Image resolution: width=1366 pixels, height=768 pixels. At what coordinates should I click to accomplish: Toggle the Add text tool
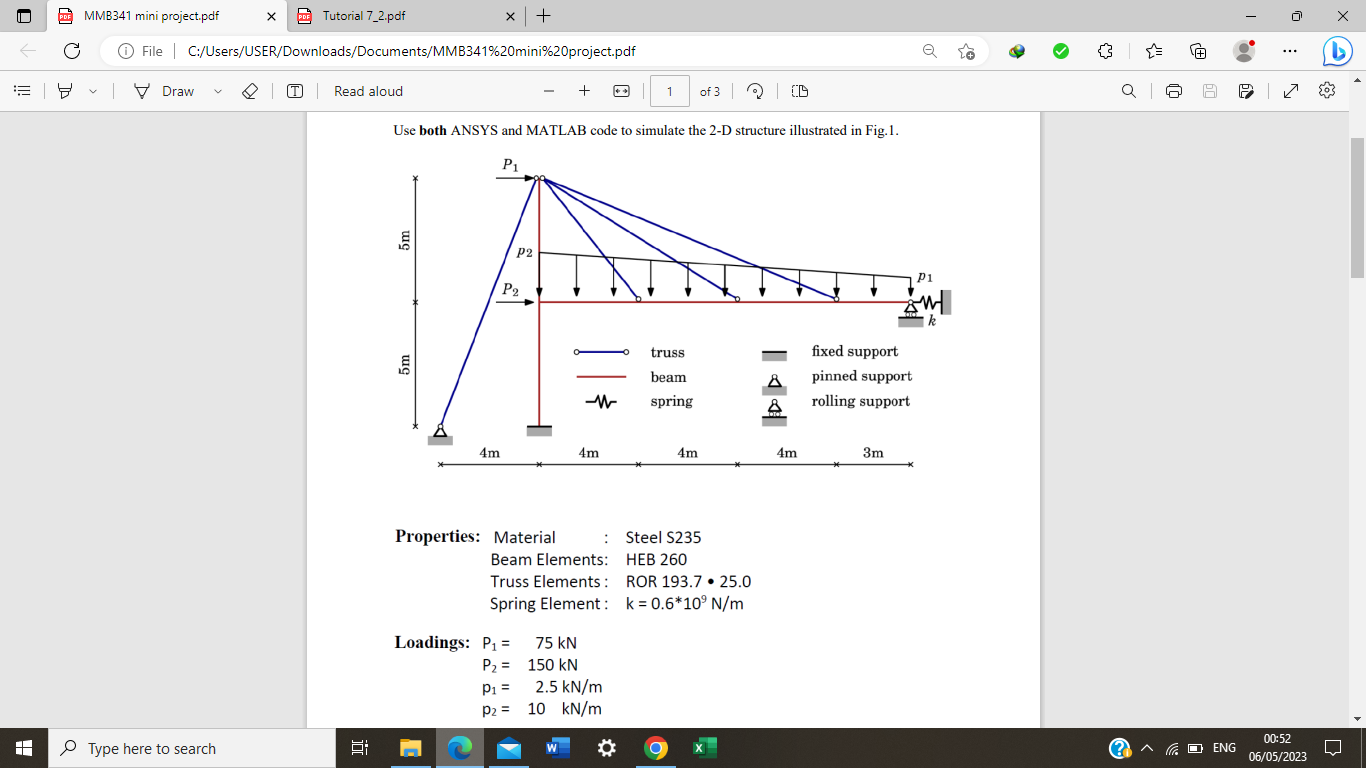pos(294,91)
